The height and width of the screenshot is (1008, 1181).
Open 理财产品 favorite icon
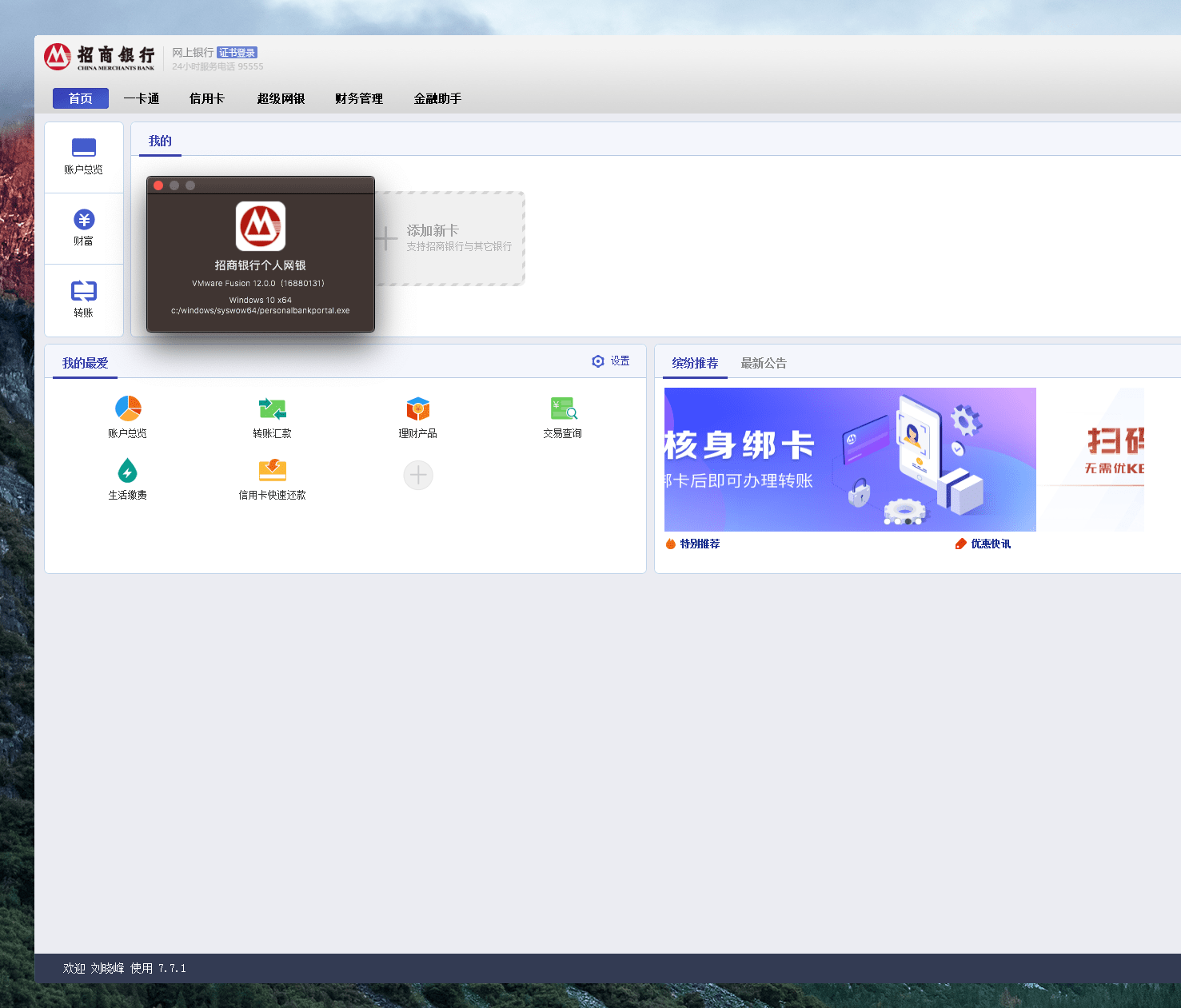pos(418,408)
